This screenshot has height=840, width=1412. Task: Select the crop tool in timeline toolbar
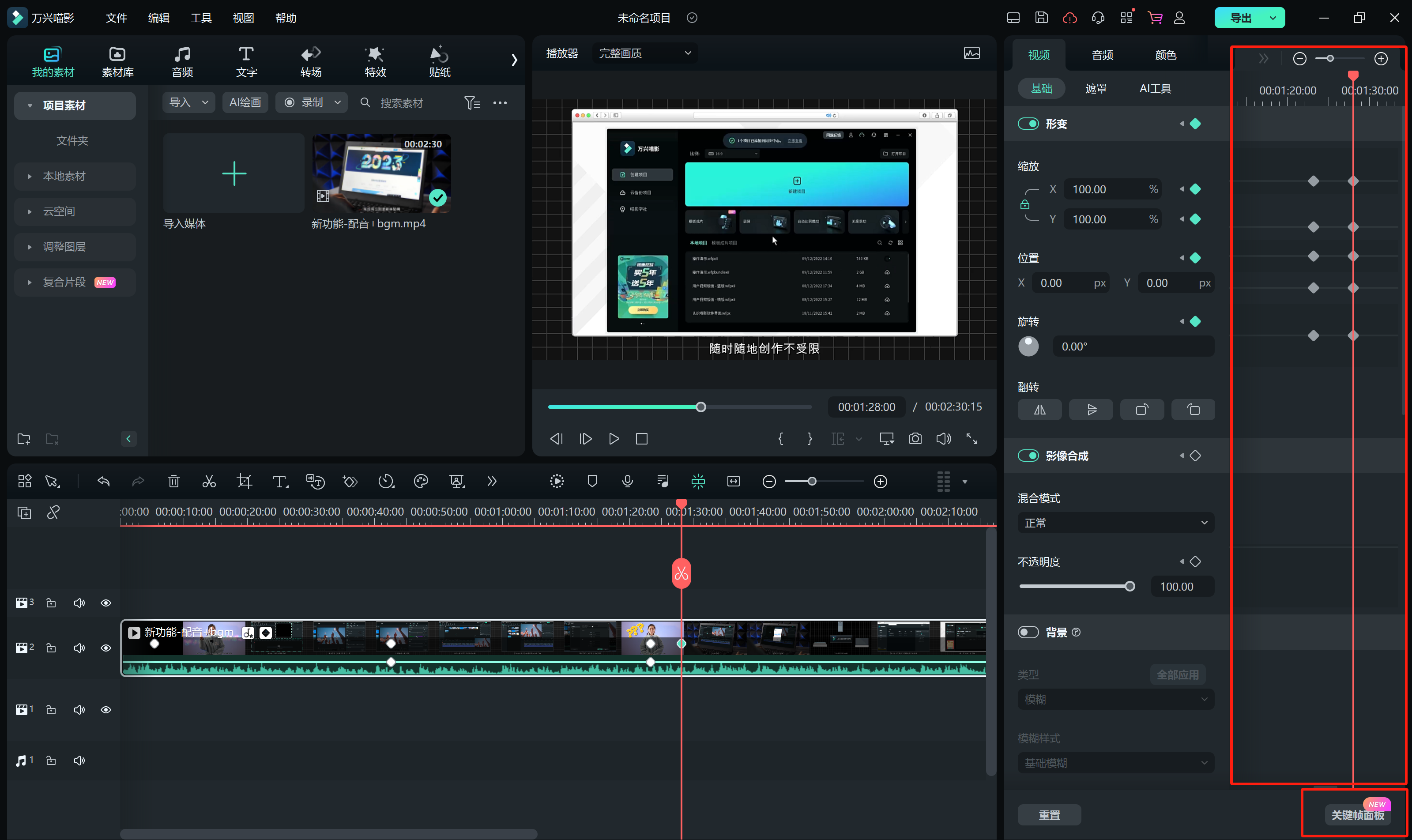point(244,482)
